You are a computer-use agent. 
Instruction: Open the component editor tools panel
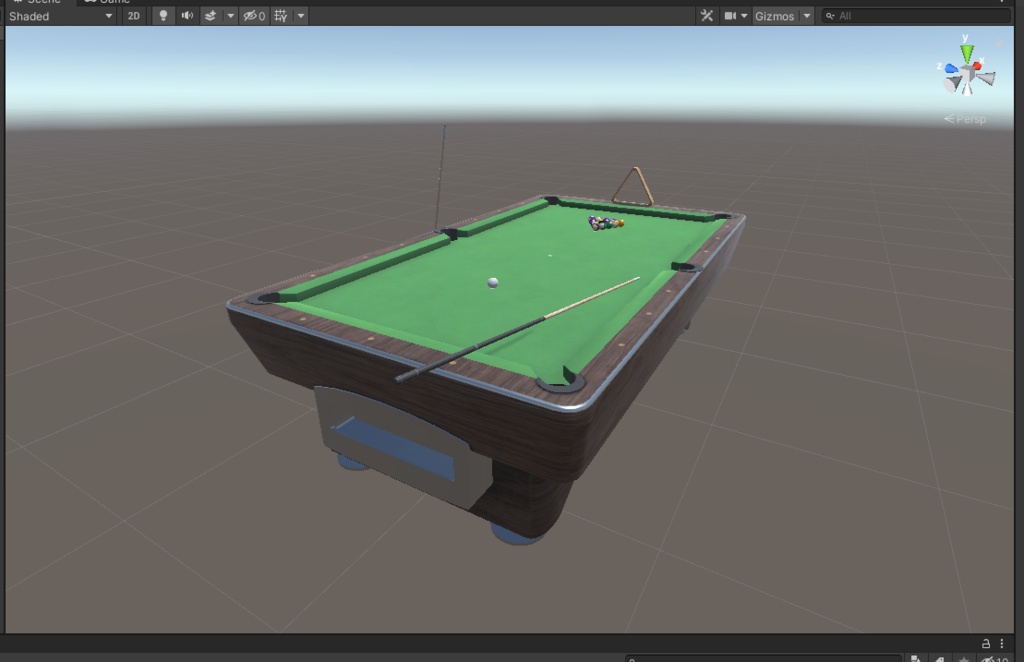coord(705,15)
